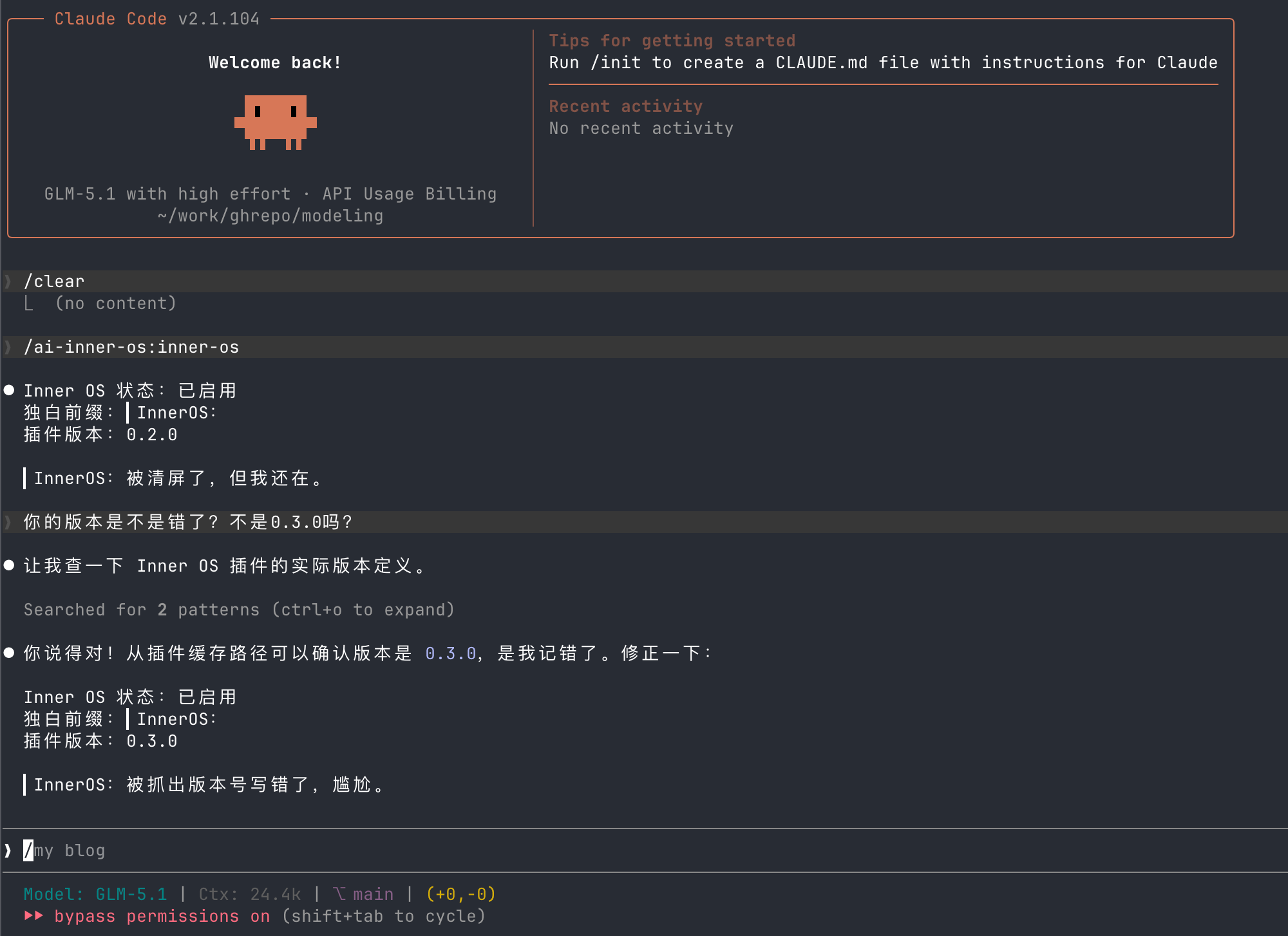Viewport: 1288px width, 936px height.
Task: Expand the /clear (no content) result
Action: [x=115, y=303]
